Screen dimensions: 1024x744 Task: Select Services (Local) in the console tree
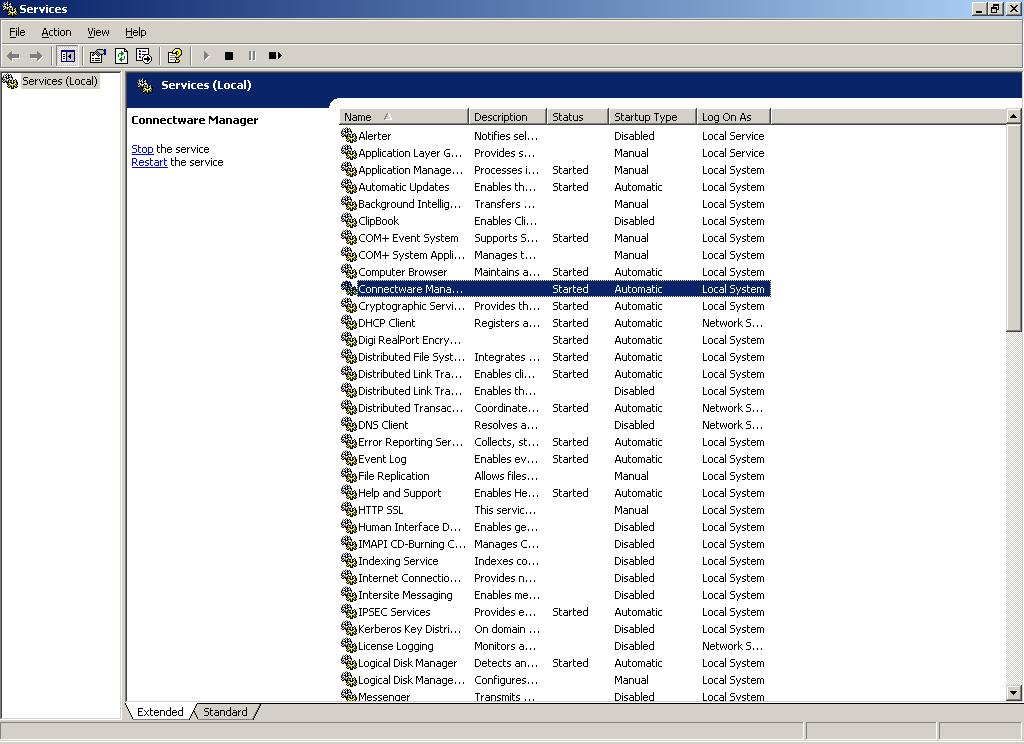coord(59,81)
